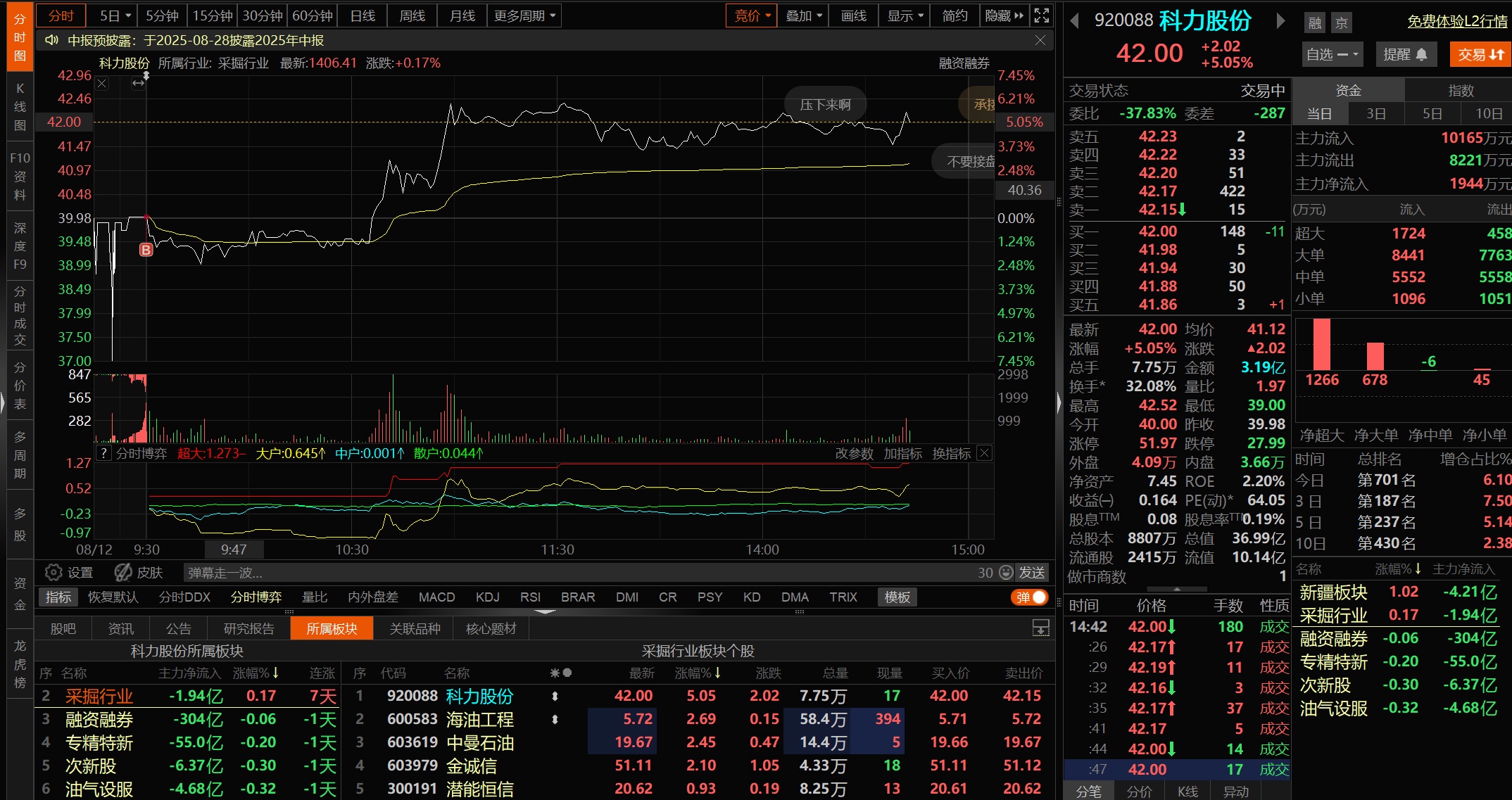
Task: Collapse right panel with divider arrow
Action: click(1059, 402)
